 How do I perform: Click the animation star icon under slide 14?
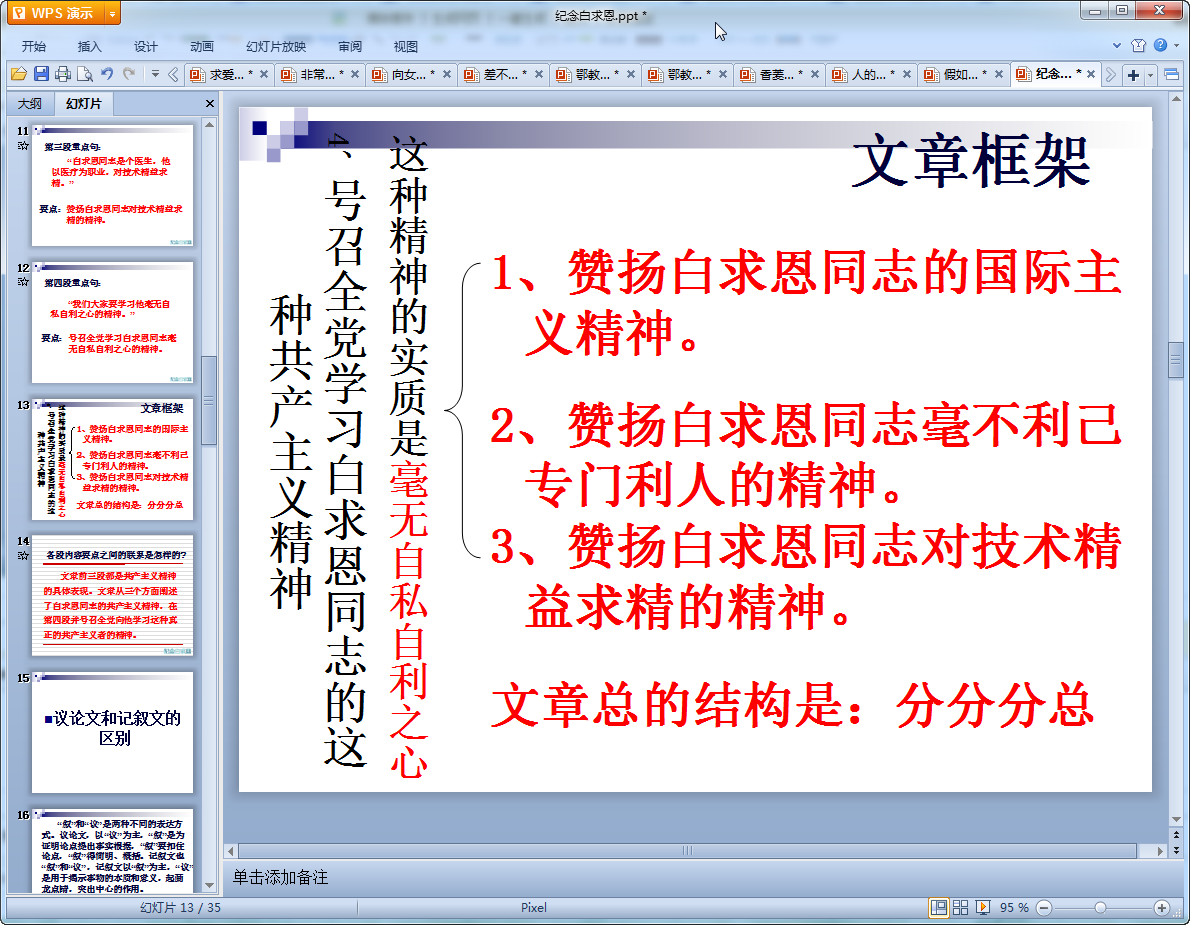tap(23, 555)
